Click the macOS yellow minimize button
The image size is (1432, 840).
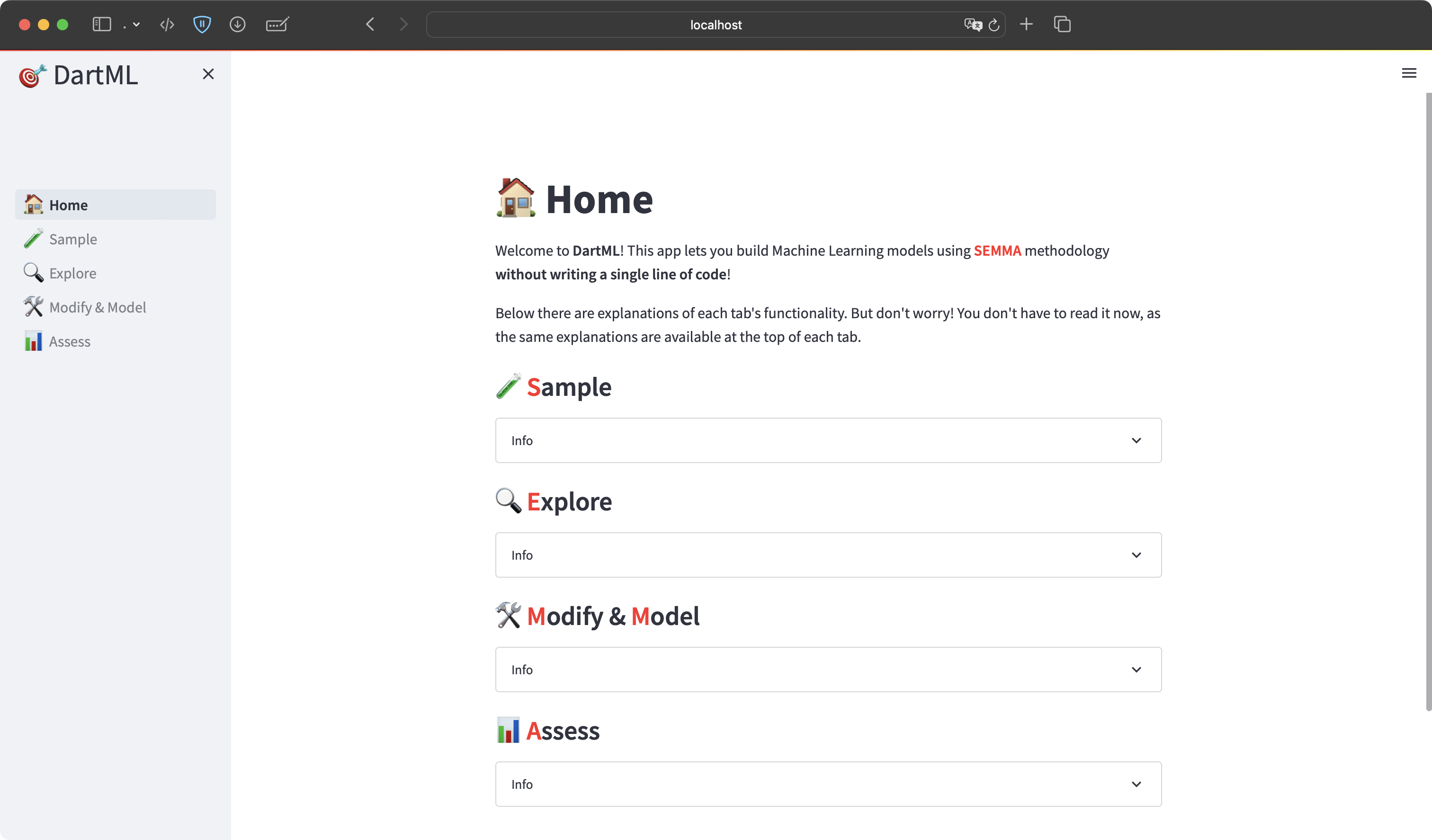click(43, 25)
